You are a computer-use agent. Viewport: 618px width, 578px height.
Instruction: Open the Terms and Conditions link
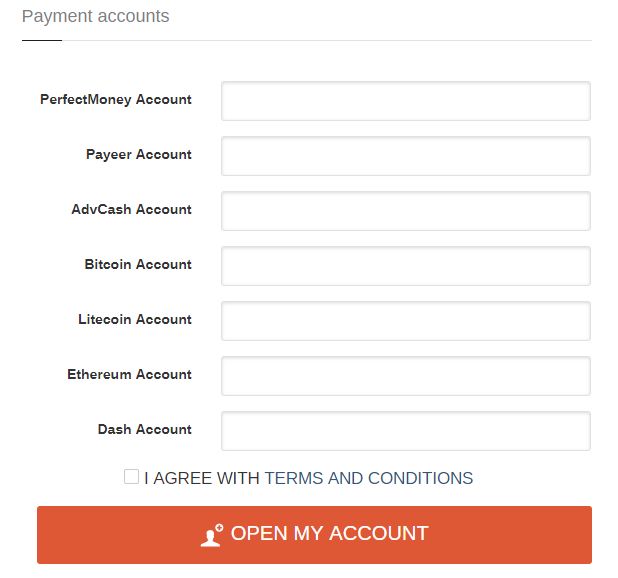tap(369, 478)
